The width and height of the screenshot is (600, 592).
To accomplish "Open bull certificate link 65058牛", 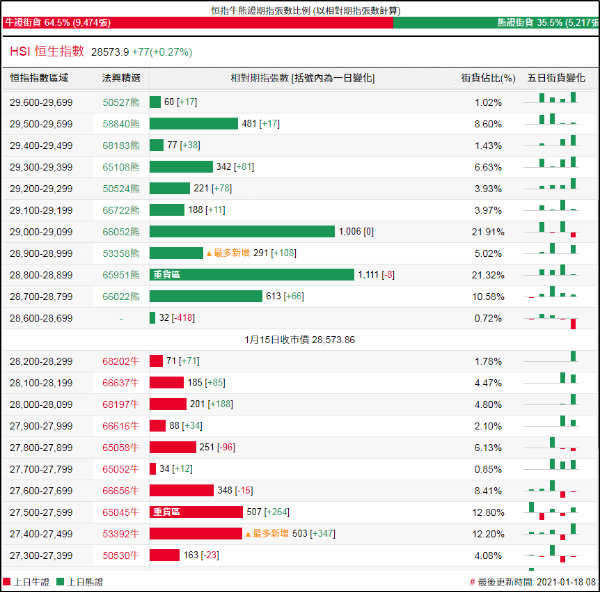I will click(121, 447).
